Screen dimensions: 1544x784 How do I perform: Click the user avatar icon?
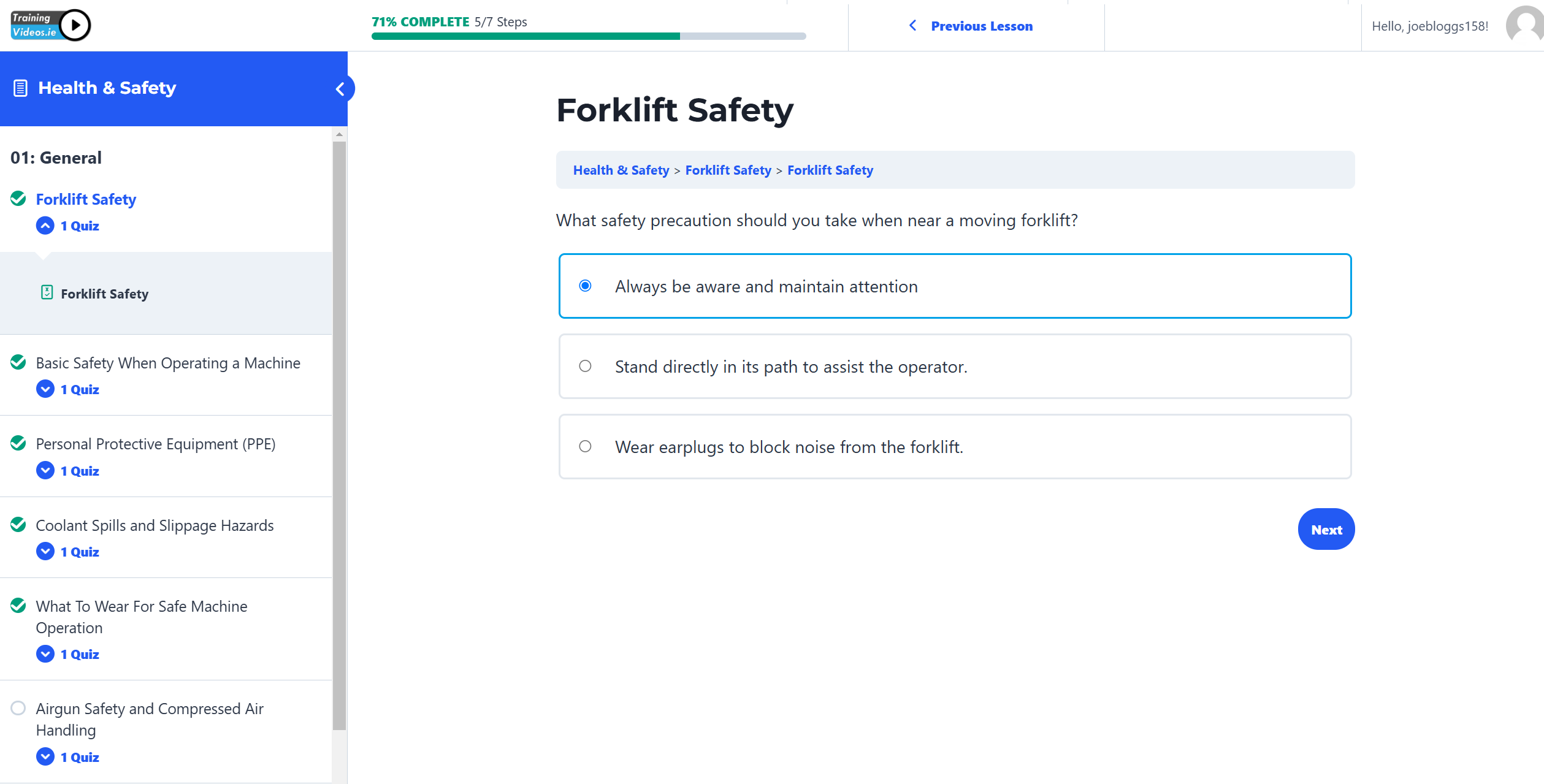[x=1524, y=26]
